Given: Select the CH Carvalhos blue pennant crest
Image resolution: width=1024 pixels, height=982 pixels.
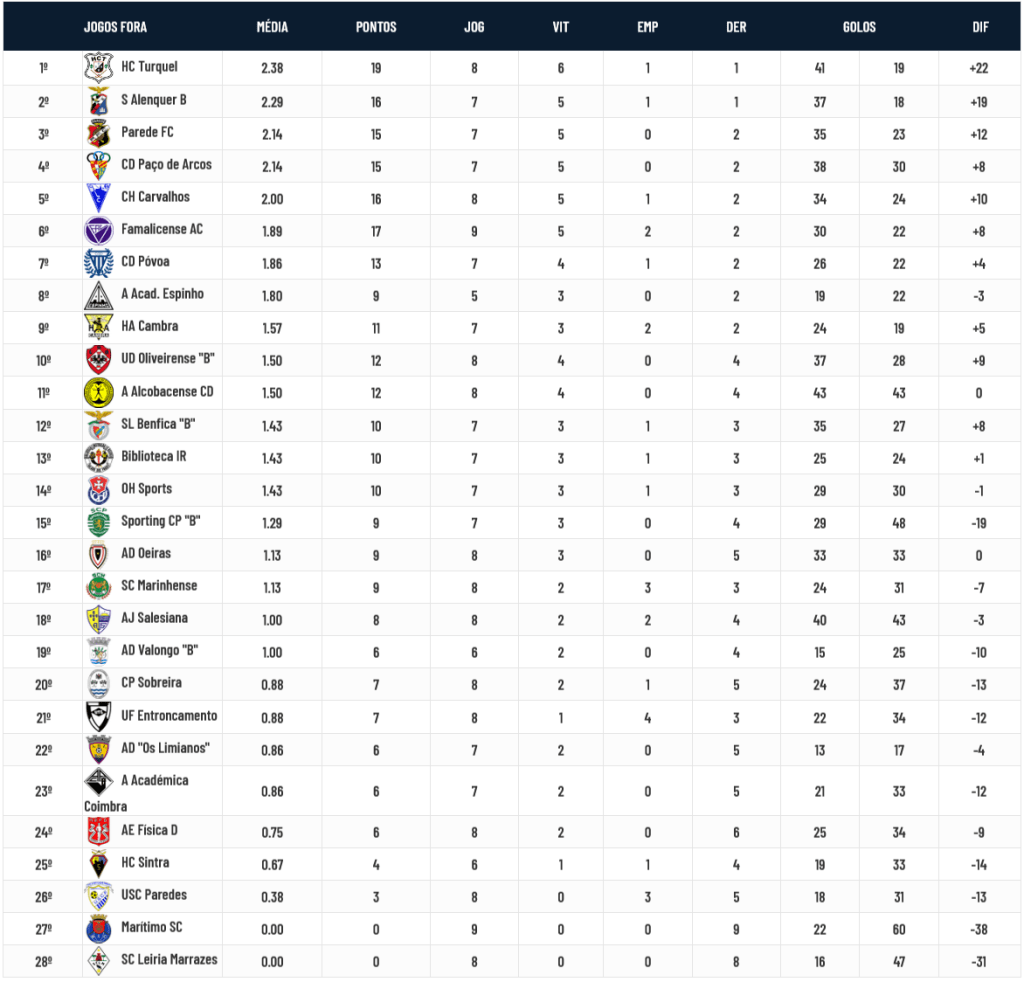Looking at the screenshot, I should tap(99, 198).
